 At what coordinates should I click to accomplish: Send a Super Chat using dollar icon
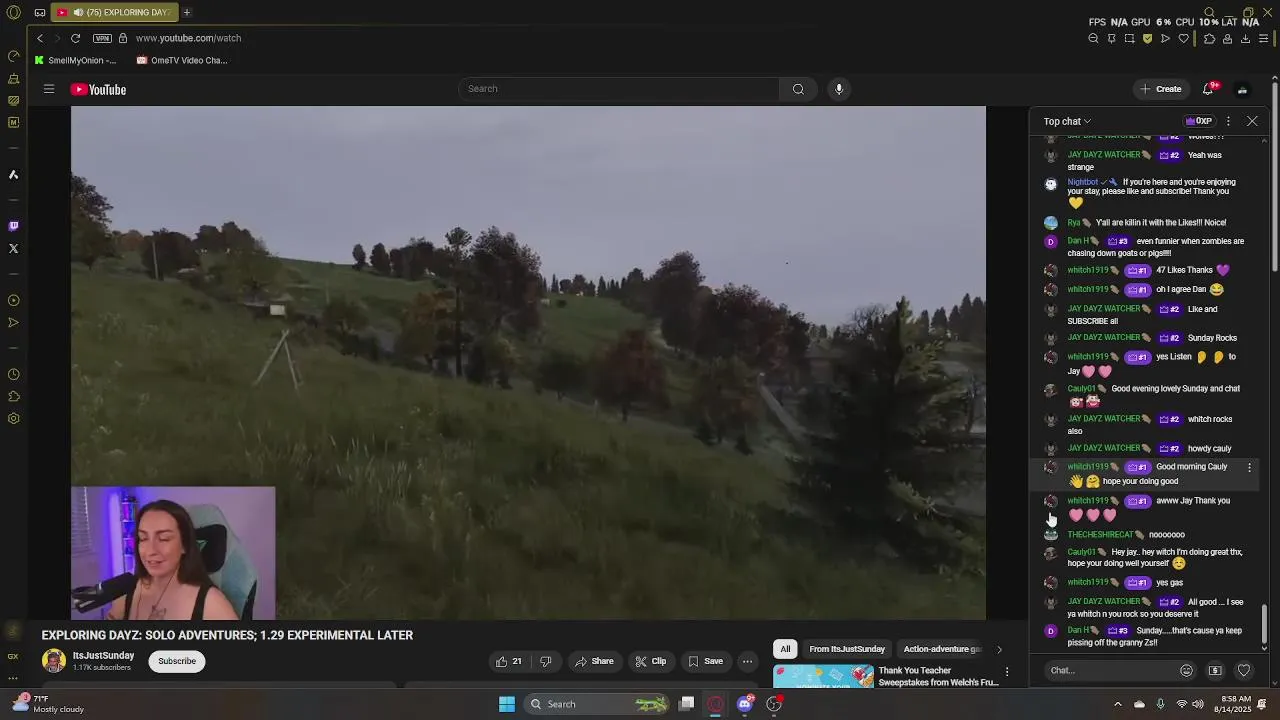coord(1215,671)
